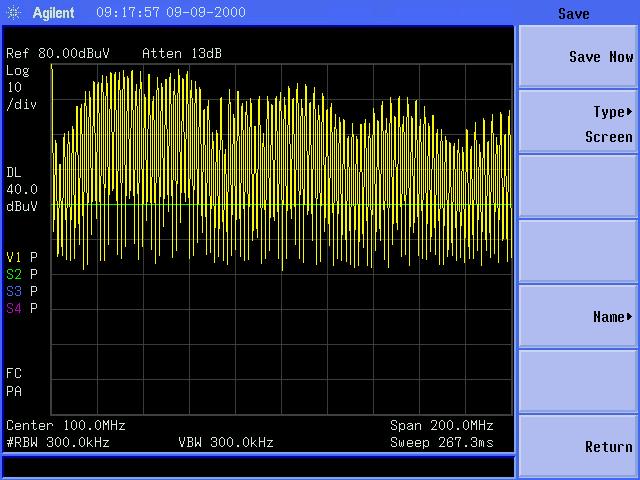Click the Span 200.0MHz readout
640x480 pixels.
point(441,425)
